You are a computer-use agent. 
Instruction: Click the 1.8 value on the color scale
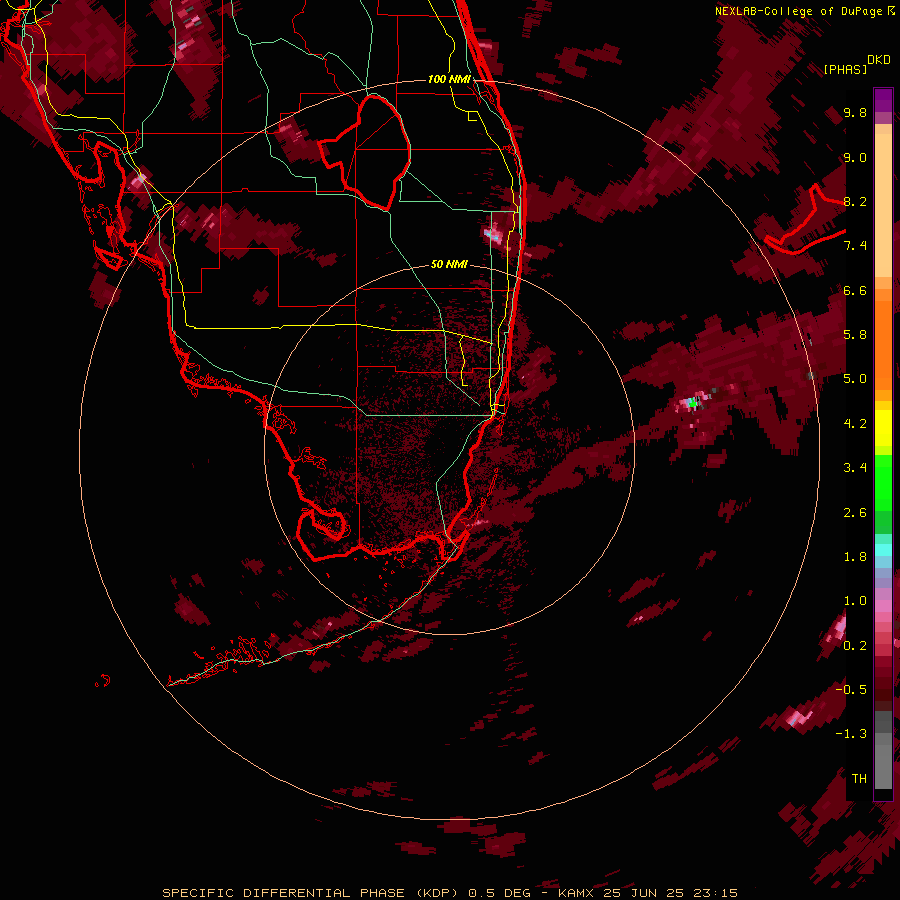(x=855, y=557)
